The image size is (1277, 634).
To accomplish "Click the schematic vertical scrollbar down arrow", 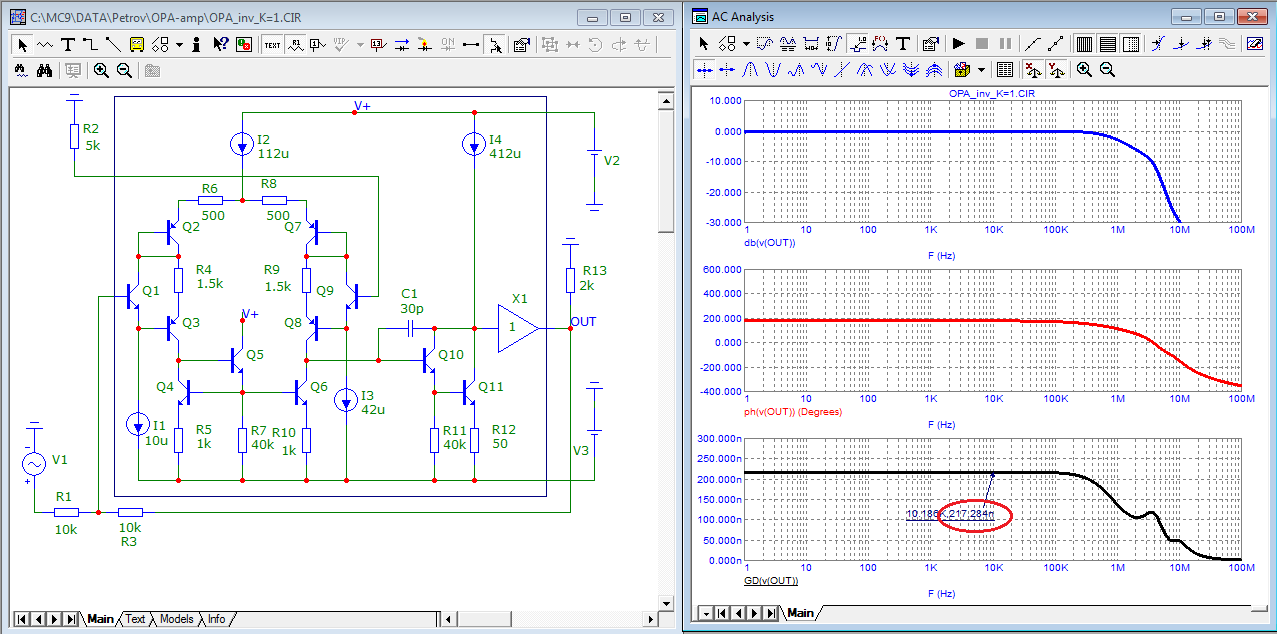I will tap(665, 603).
